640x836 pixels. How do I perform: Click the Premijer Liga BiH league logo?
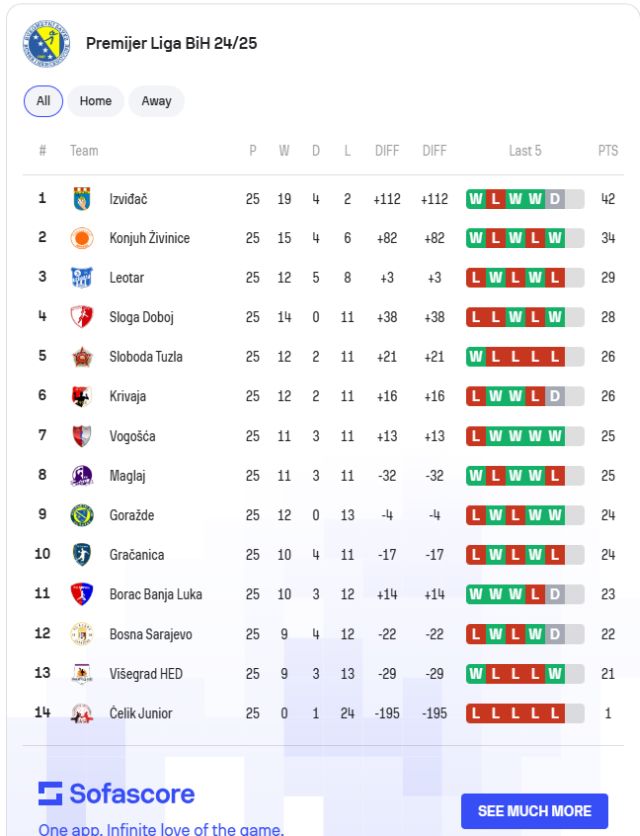pos(47,44)
